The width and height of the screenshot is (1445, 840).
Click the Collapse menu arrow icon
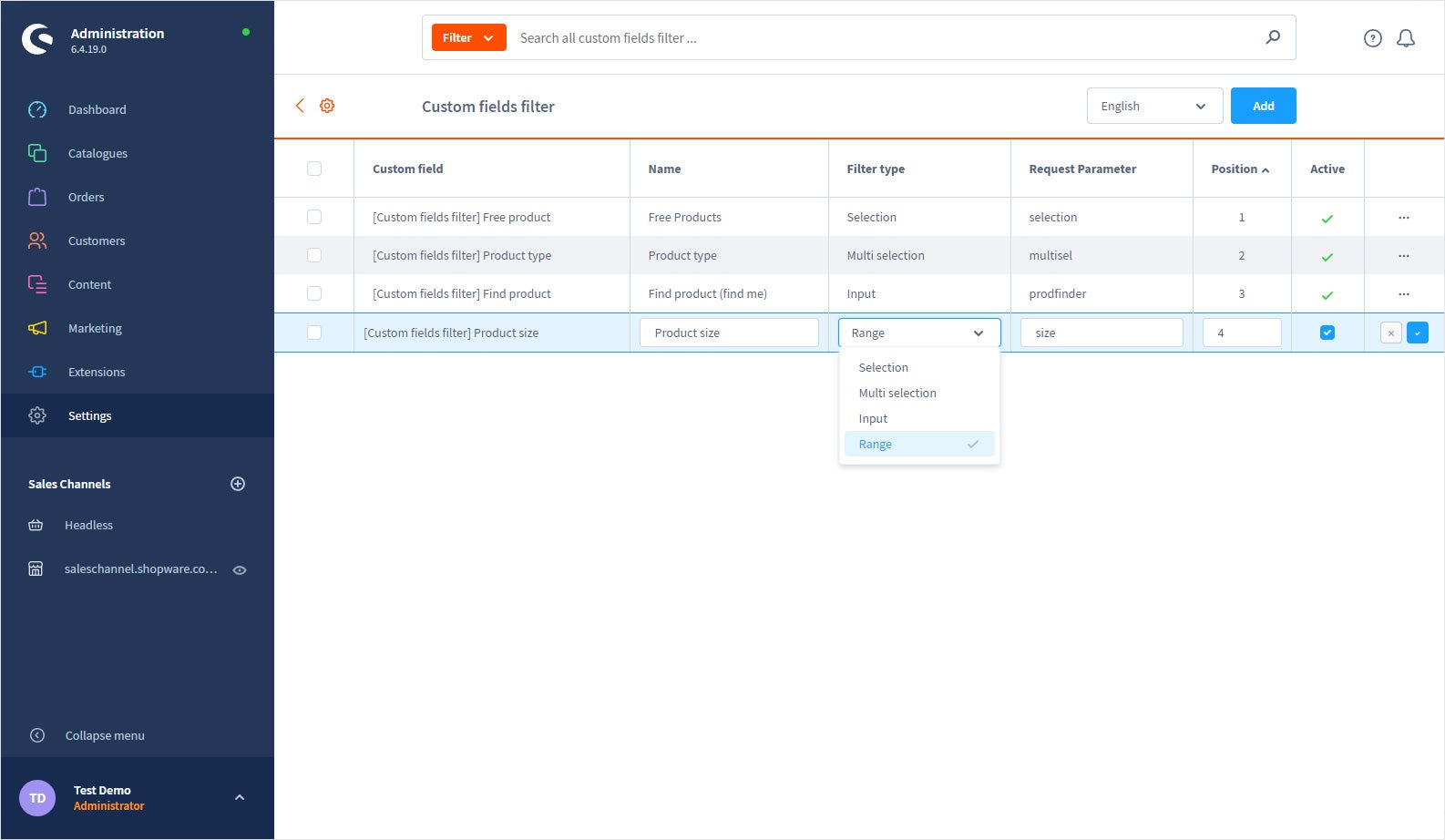tap(37, 735)
